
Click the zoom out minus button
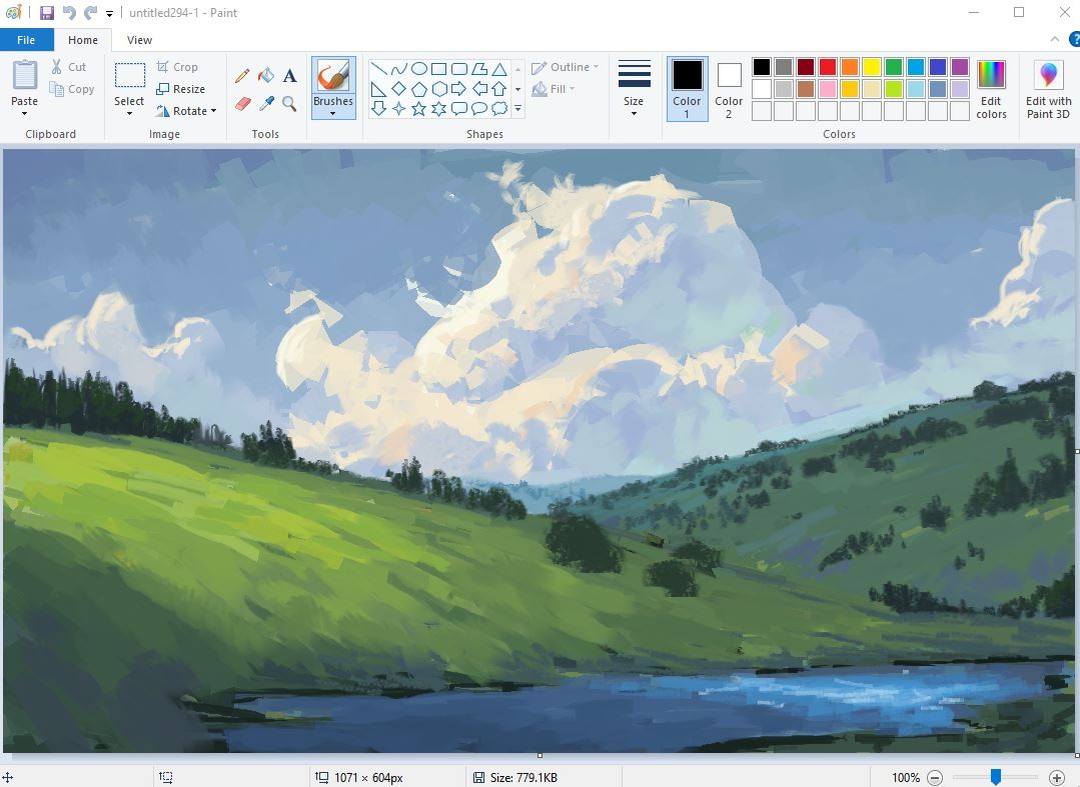tap(935, 778)
